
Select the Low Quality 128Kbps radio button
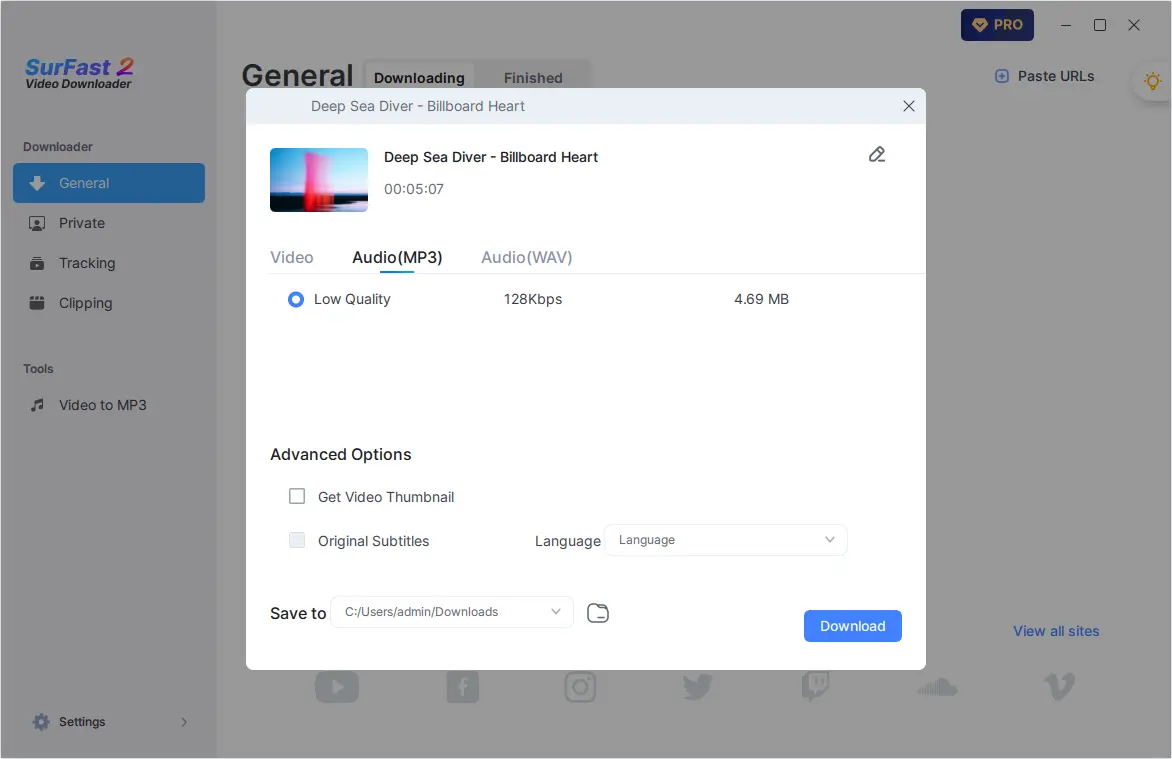(x=296, y=299)
